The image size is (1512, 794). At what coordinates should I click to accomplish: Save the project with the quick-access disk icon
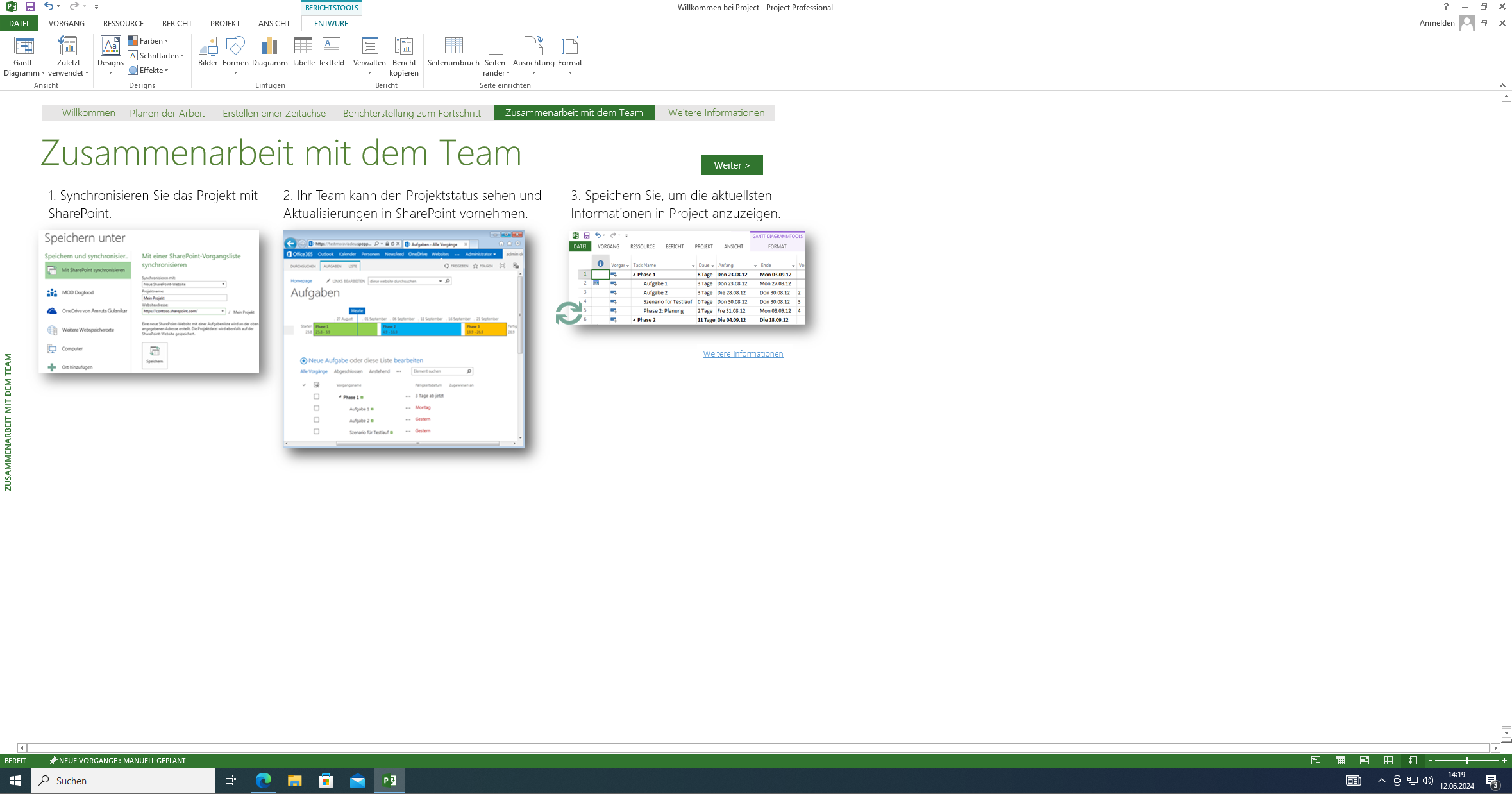click(30, 6)
